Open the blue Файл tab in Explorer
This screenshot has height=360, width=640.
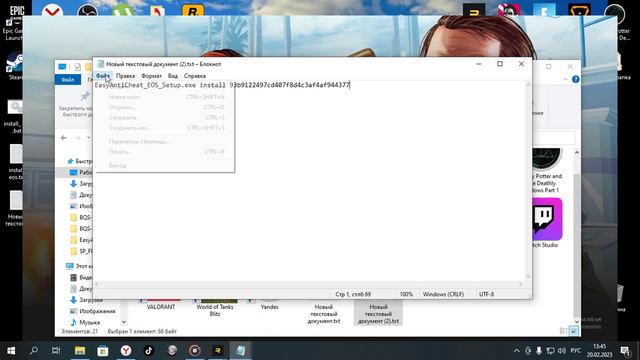pos(68,80)
